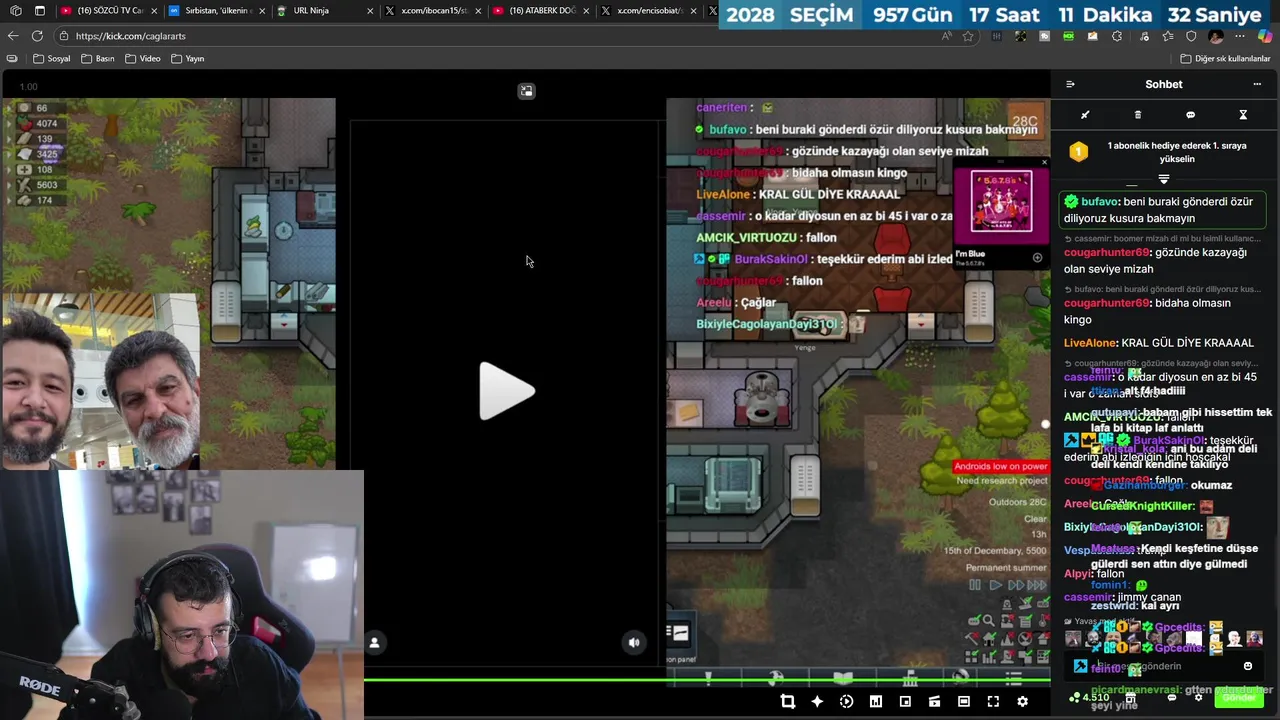Open stream statistics bar-chart icon
The width and height of the screenshot is (1280, 720).
[x=876, y=702]
